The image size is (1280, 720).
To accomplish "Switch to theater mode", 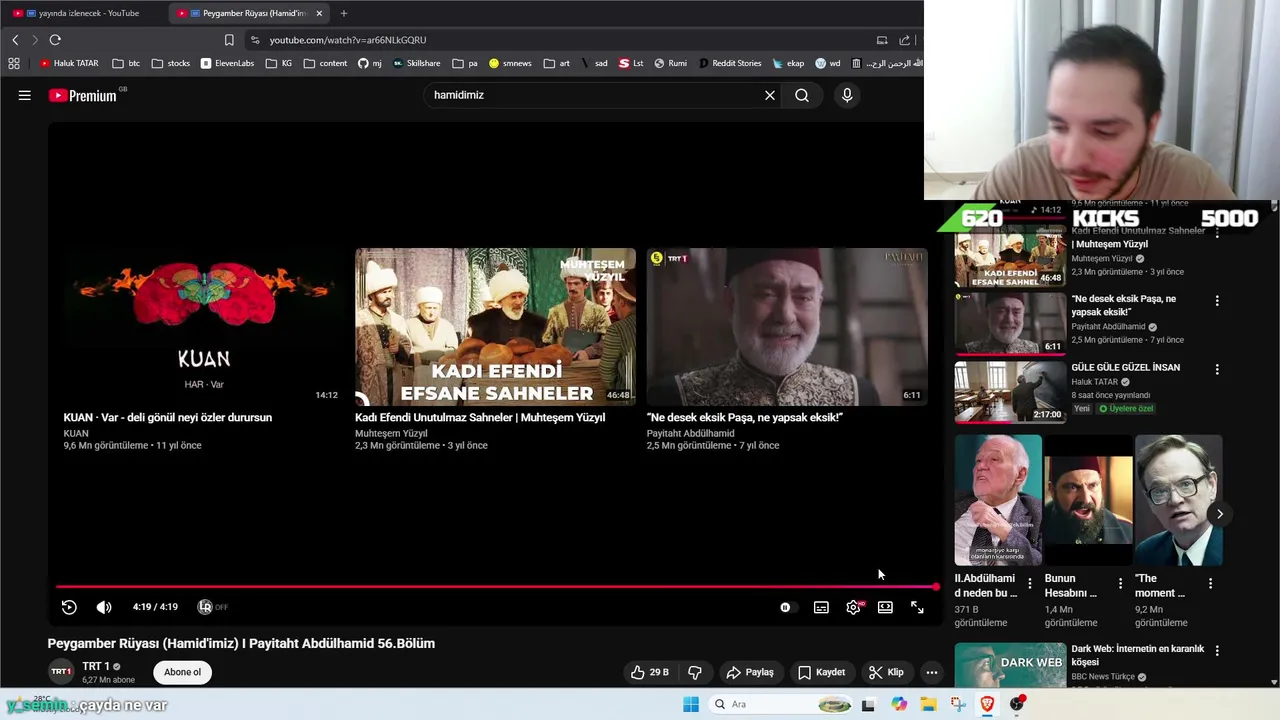I will coord(885,607).
